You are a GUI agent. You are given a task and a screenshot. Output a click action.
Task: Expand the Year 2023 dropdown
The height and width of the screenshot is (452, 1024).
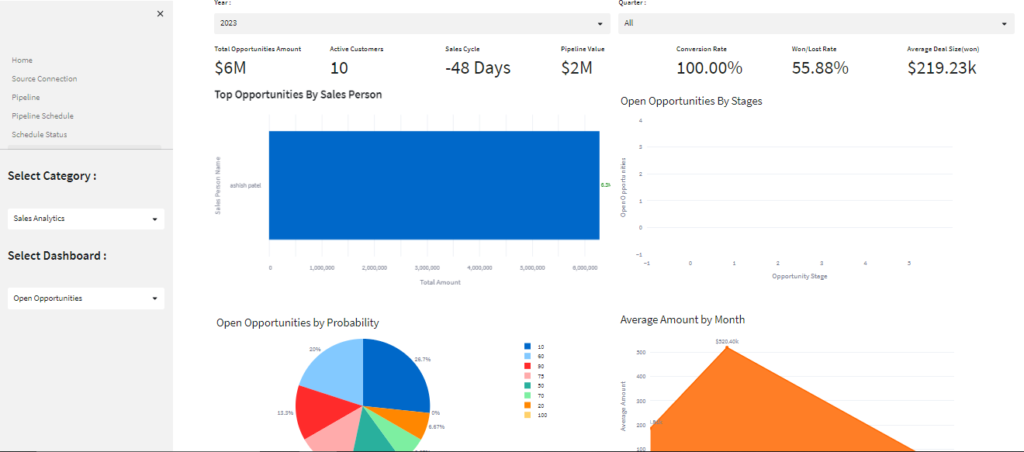click(x=411, y=23)
